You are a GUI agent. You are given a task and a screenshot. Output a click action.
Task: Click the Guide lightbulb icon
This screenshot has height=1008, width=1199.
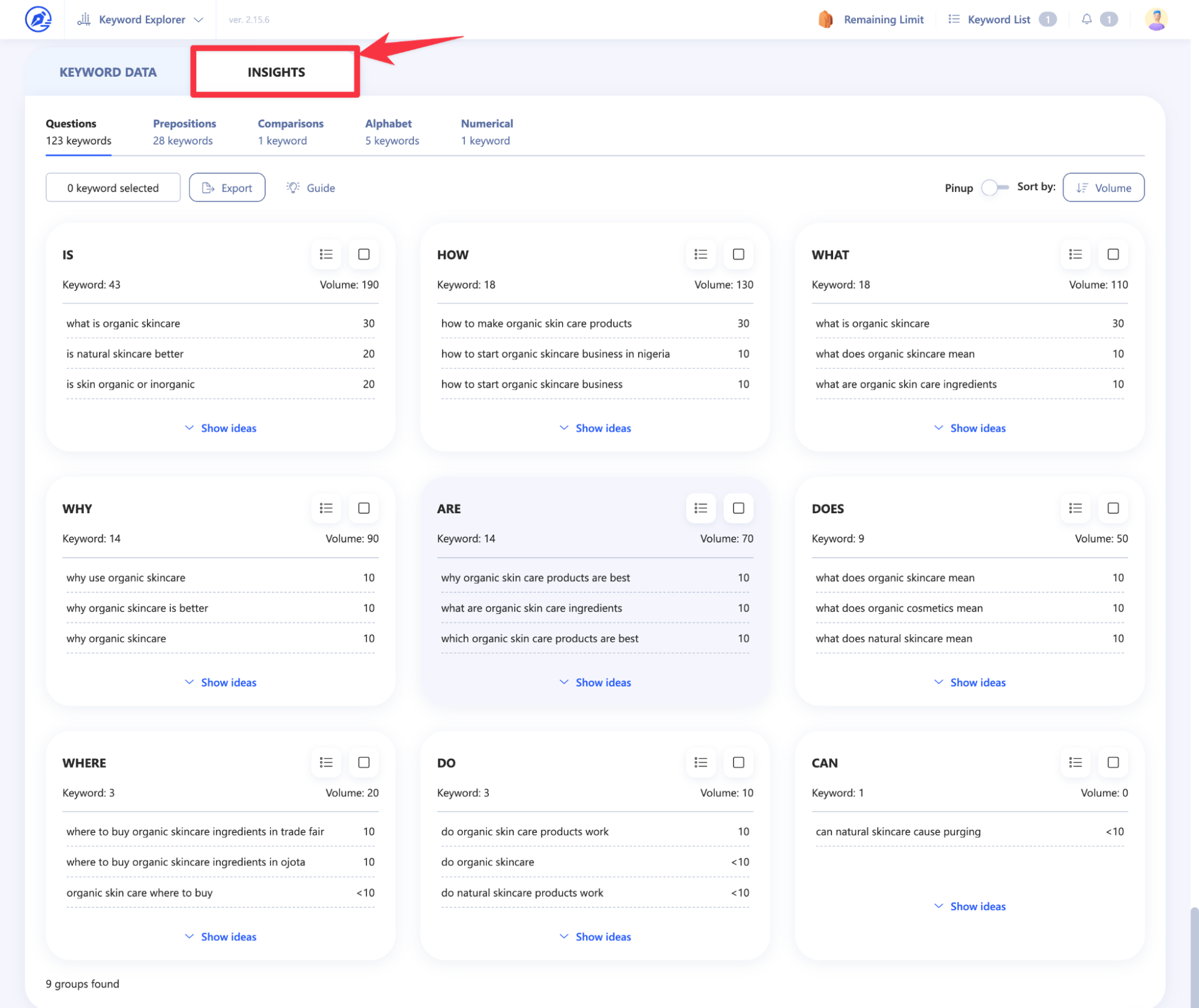(293, 188)
